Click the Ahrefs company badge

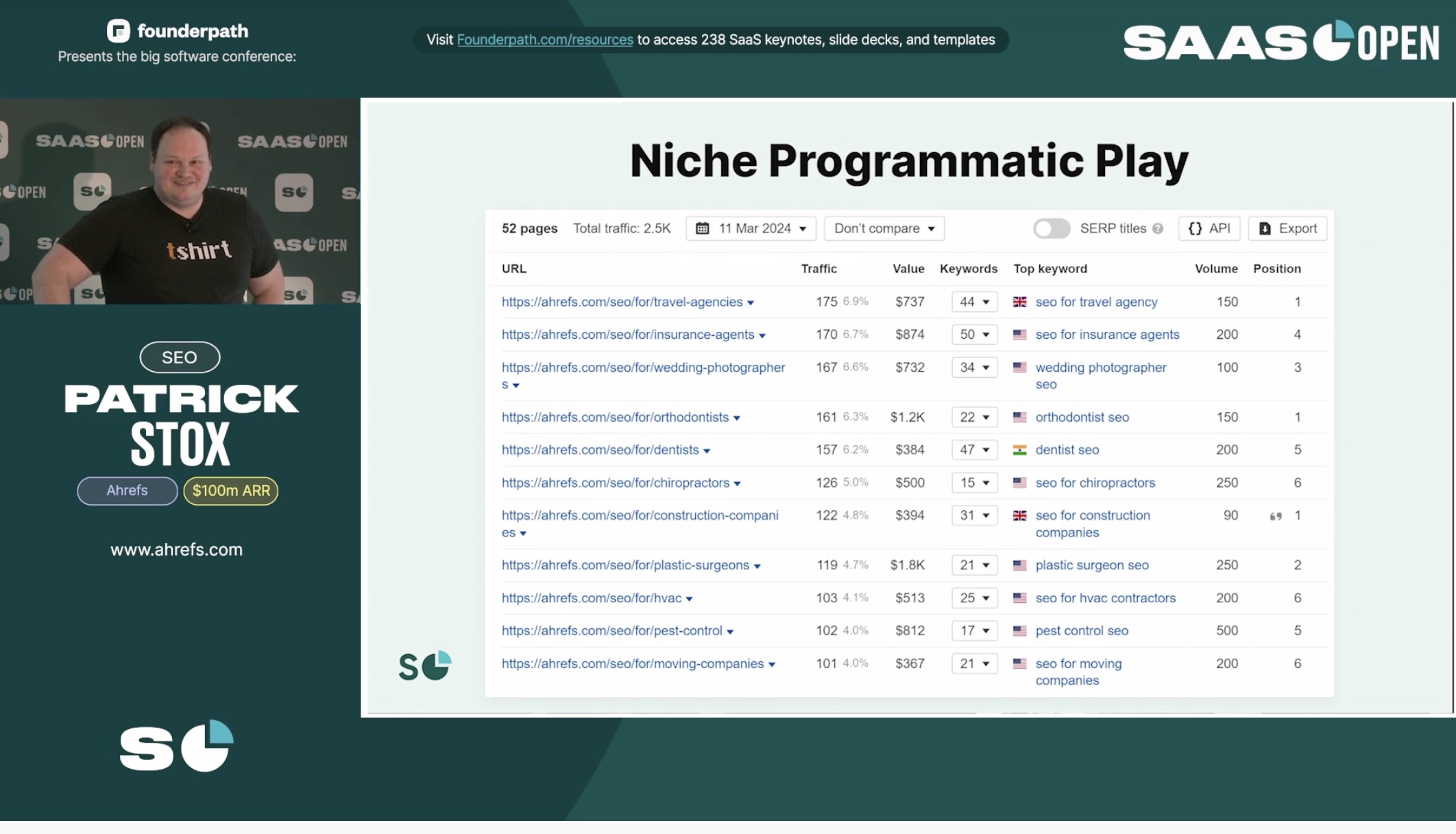(x=128, y=491)
